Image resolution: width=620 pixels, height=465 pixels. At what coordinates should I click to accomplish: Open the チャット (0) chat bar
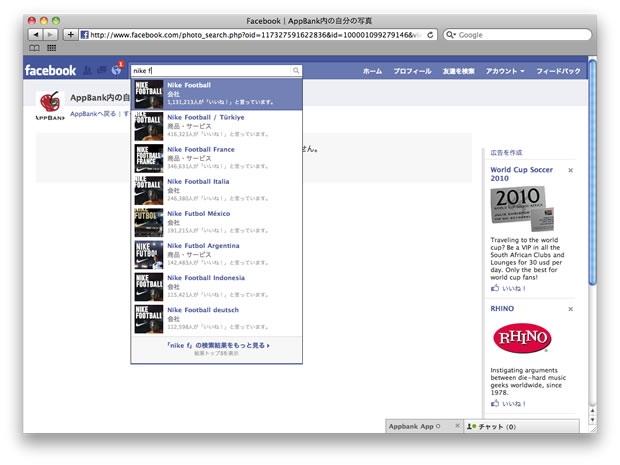click(x=521, y=426)
